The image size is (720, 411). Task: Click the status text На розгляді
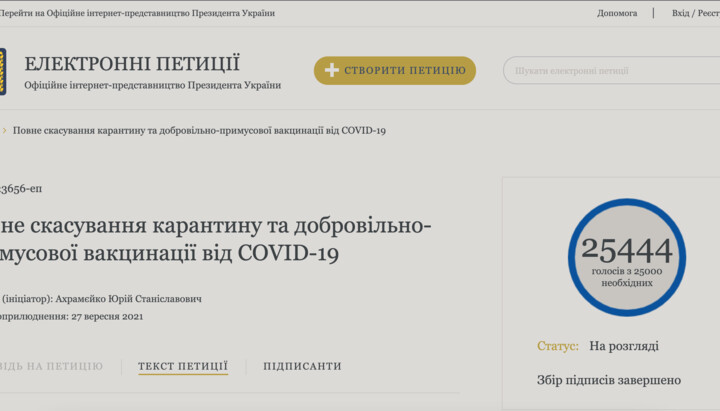click(x=623, y=346)
